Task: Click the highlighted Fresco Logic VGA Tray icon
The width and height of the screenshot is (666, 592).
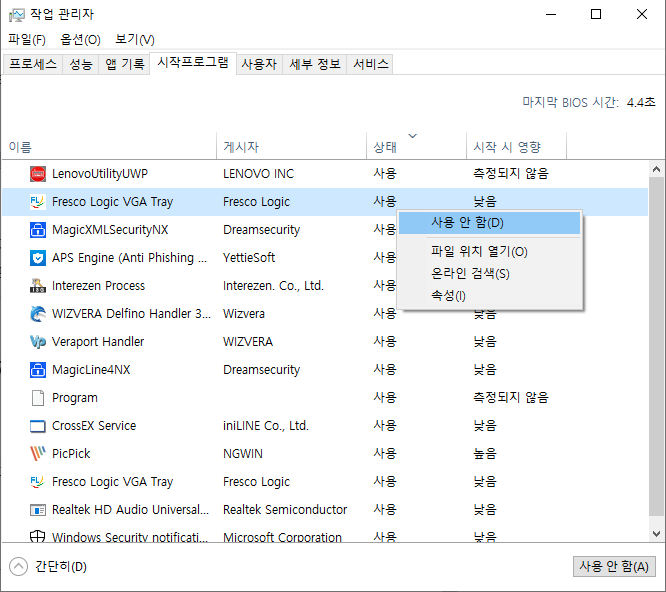Action: [38, 202]
